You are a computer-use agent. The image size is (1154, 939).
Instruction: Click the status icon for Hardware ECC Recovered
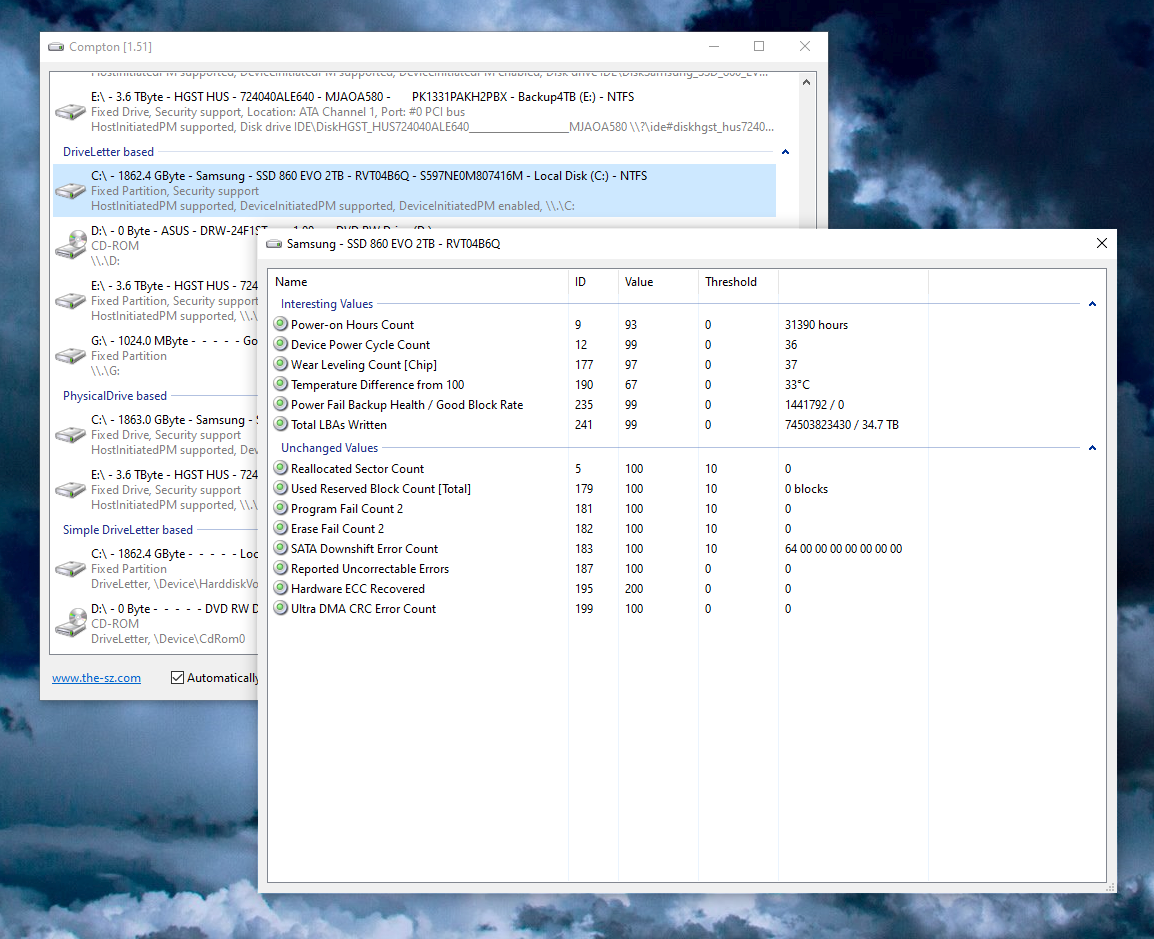coord(280,588)
